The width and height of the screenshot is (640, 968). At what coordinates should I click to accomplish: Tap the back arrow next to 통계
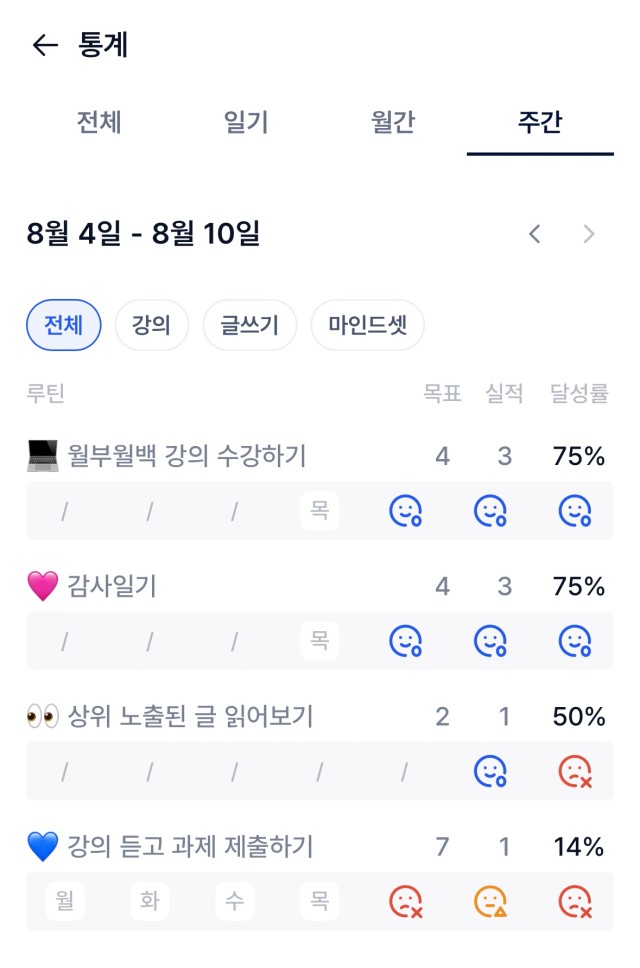45,45
